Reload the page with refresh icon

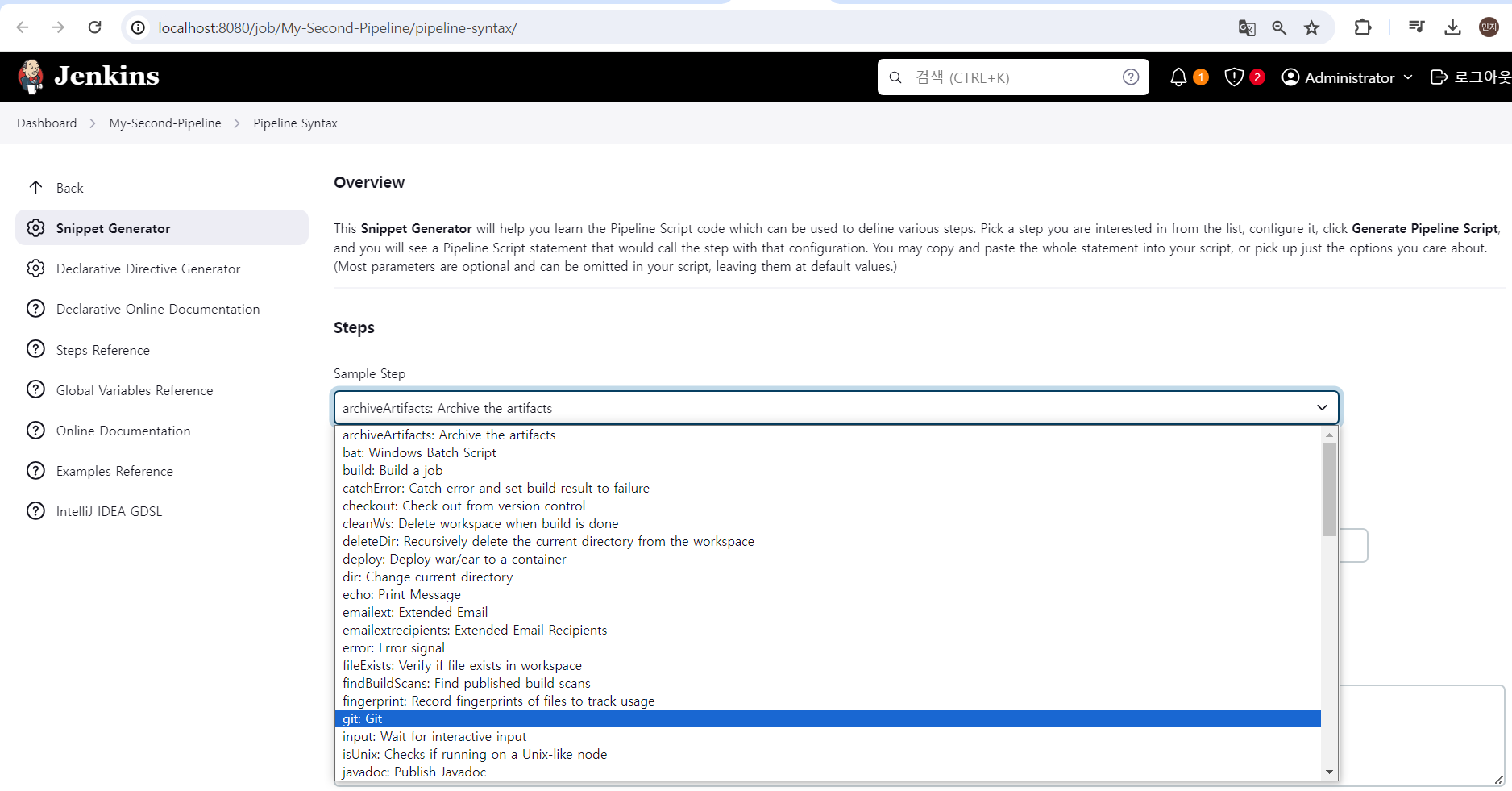[94, 27]
